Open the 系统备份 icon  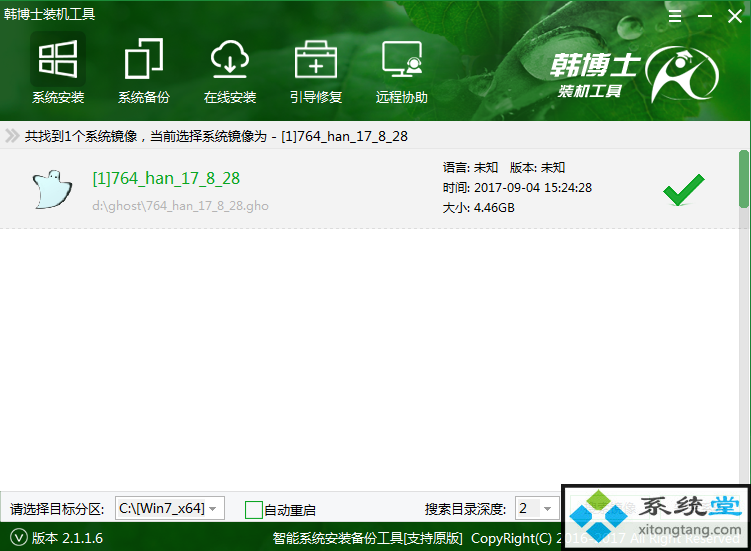coord(144,59)
